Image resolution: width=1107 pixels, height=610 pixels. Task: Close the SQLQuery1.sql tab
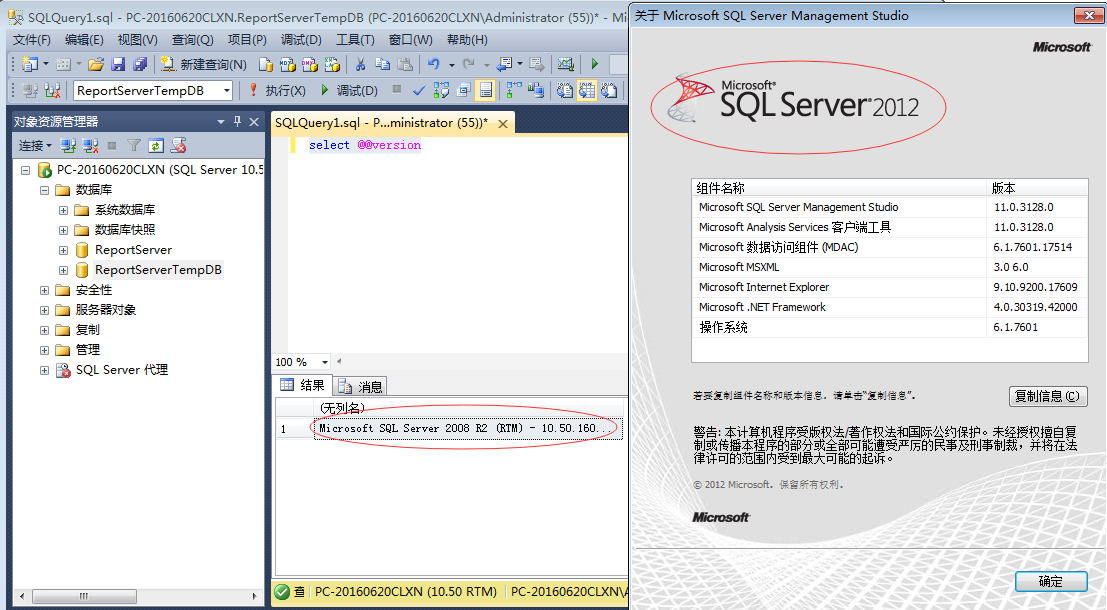[503, 124]
